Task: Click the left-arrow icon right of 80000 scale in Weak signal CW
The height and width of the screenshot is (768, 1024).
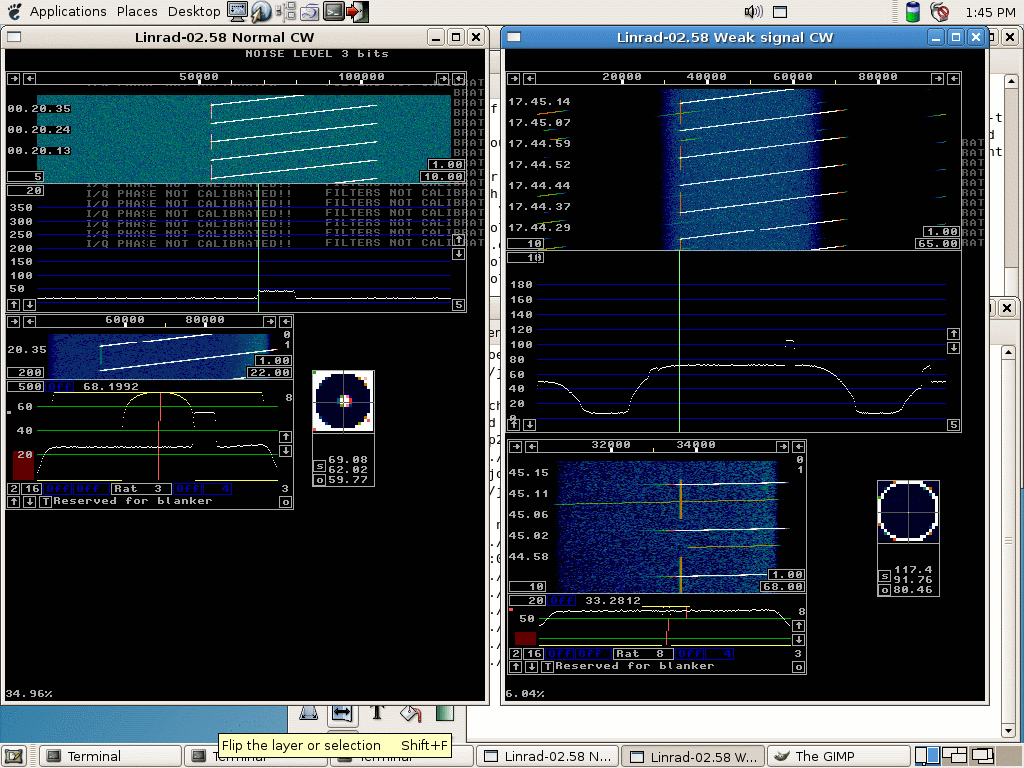Action: (953, 78)
